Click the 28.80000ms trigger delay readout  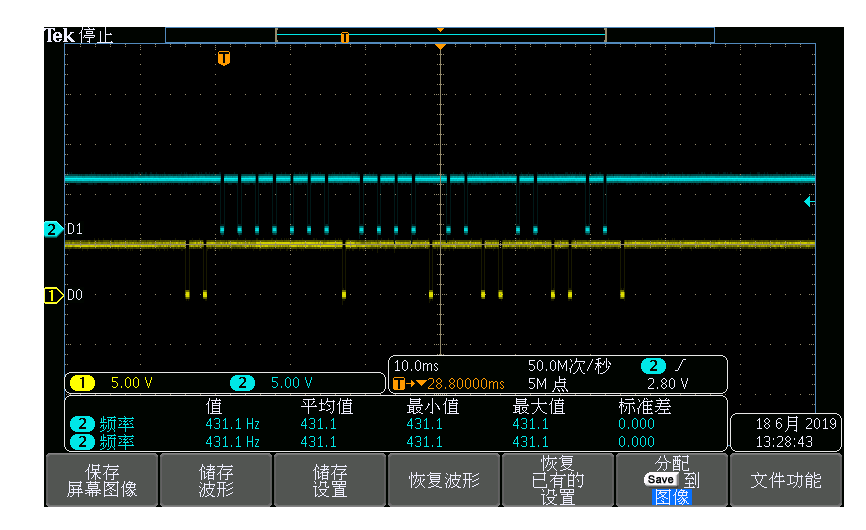[466, 384]
